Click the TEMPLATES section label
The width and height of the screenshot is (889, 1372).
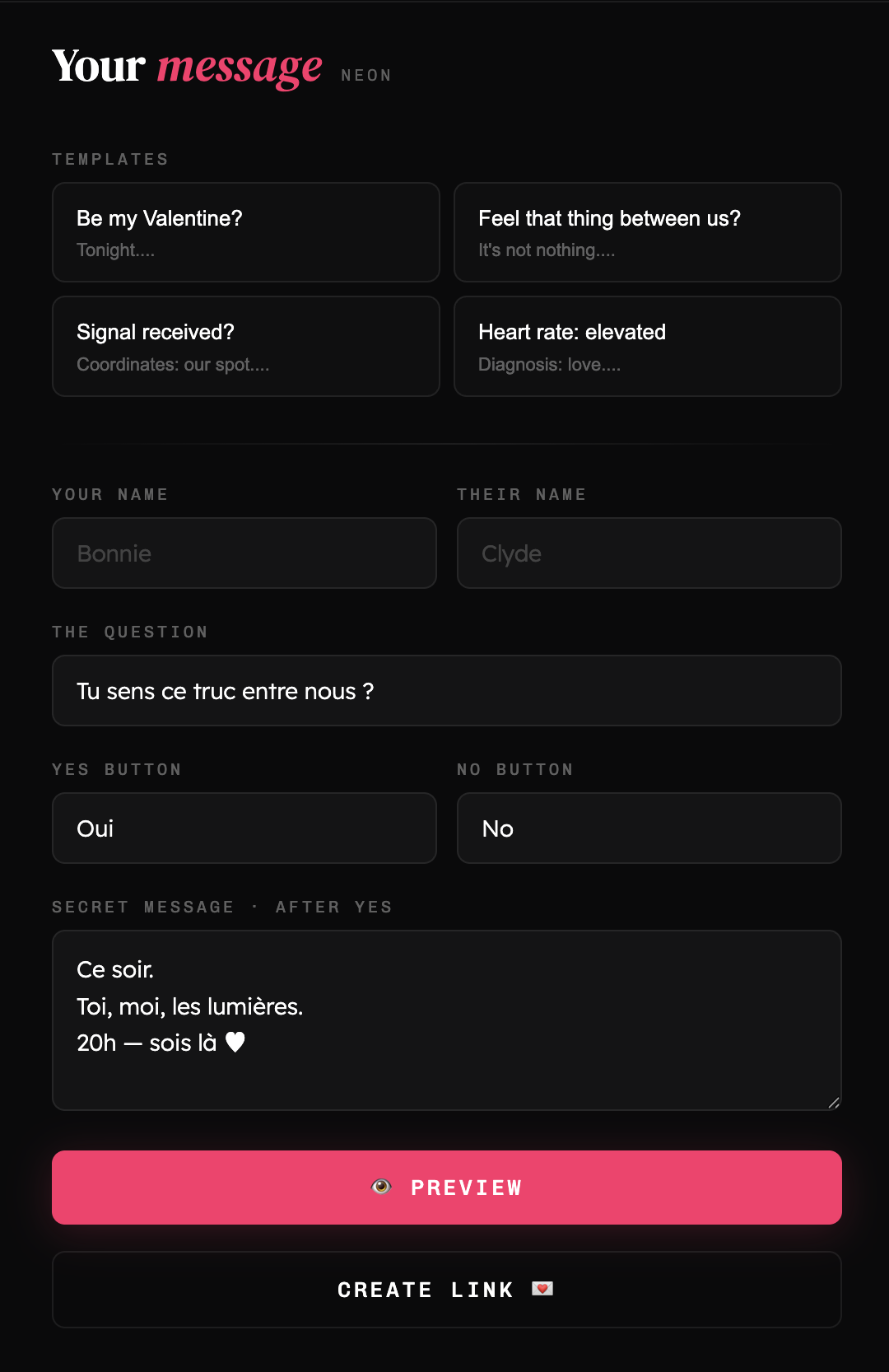[x=110, y=159]
